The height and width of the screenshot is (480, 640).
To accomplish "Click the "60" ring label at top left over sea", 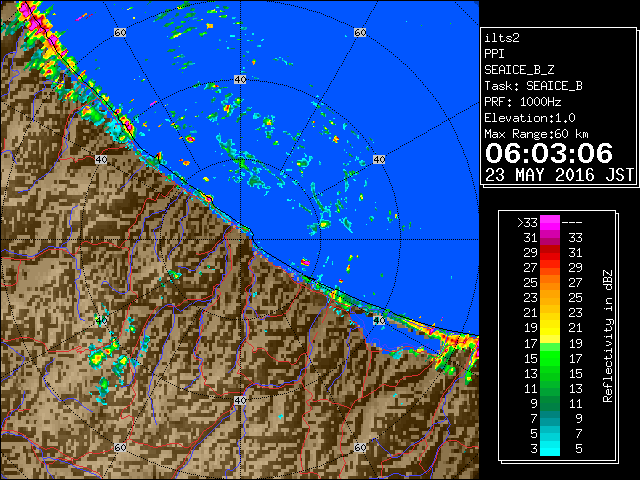I will tap(120, 32).
